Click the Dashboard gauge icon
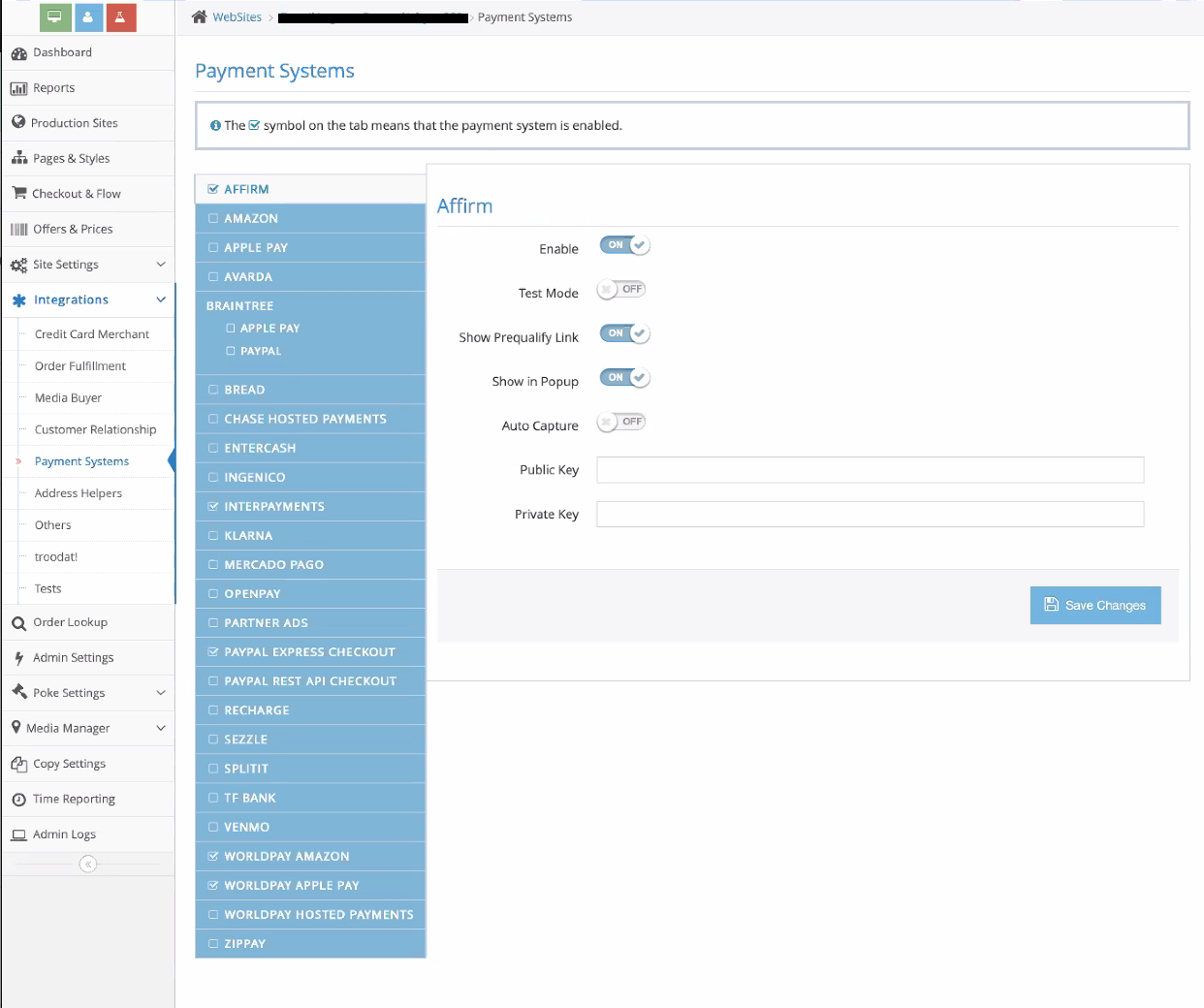This screenshot has height=1008, width=1204. 18,53
